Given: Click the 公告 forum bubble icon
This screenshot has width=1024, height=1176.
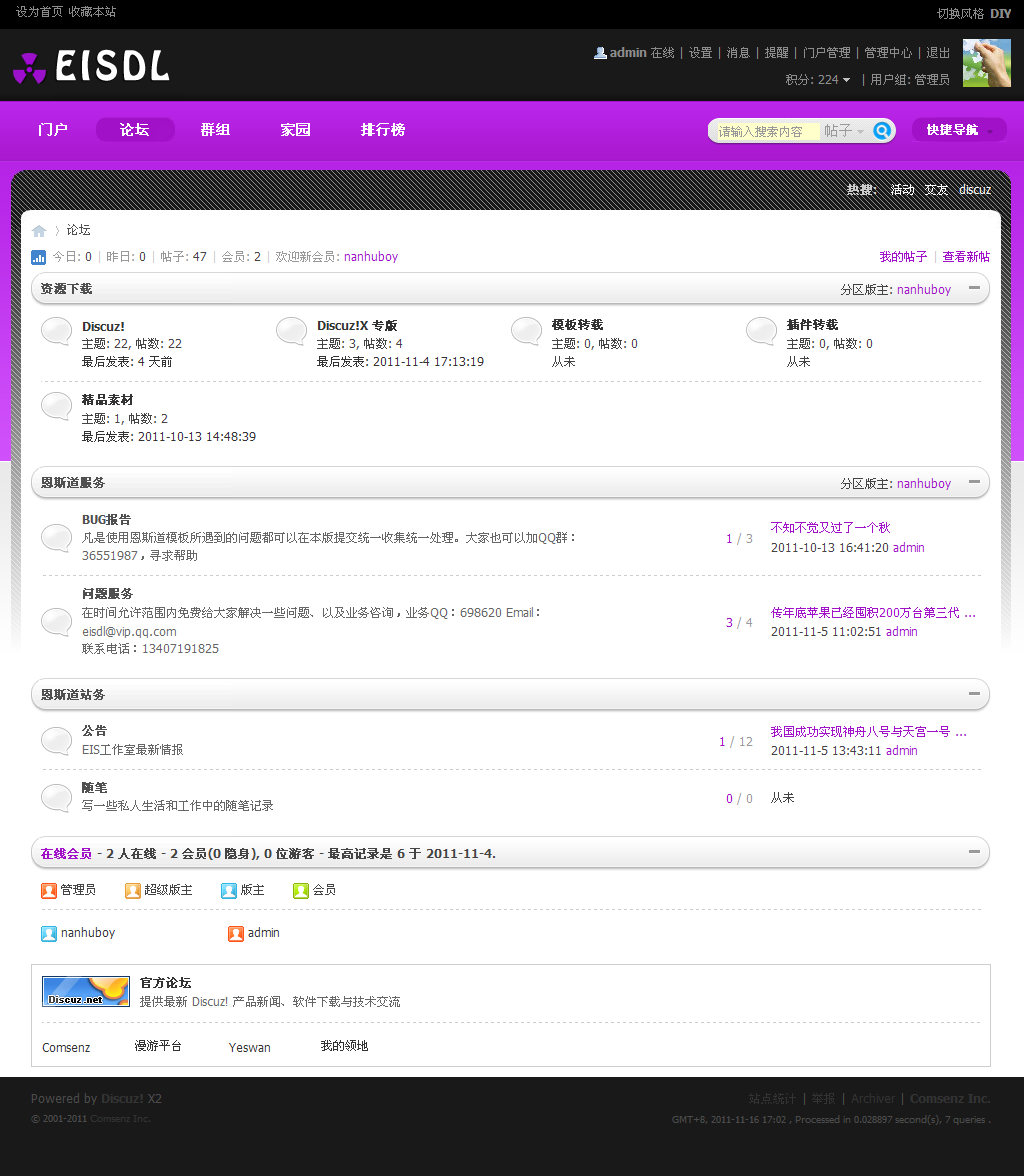Looking at the screenshot, I should pyautogui.click(x=56, y=740).
